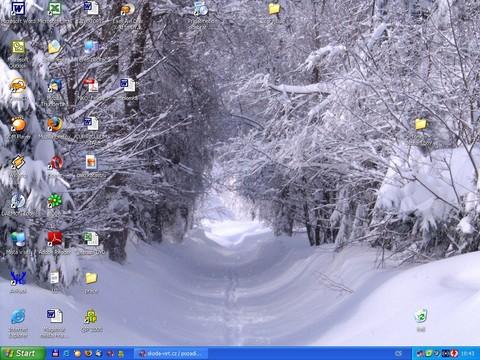
Task: Click the taskbar clock showing 10:43
Action: [468, 353]
